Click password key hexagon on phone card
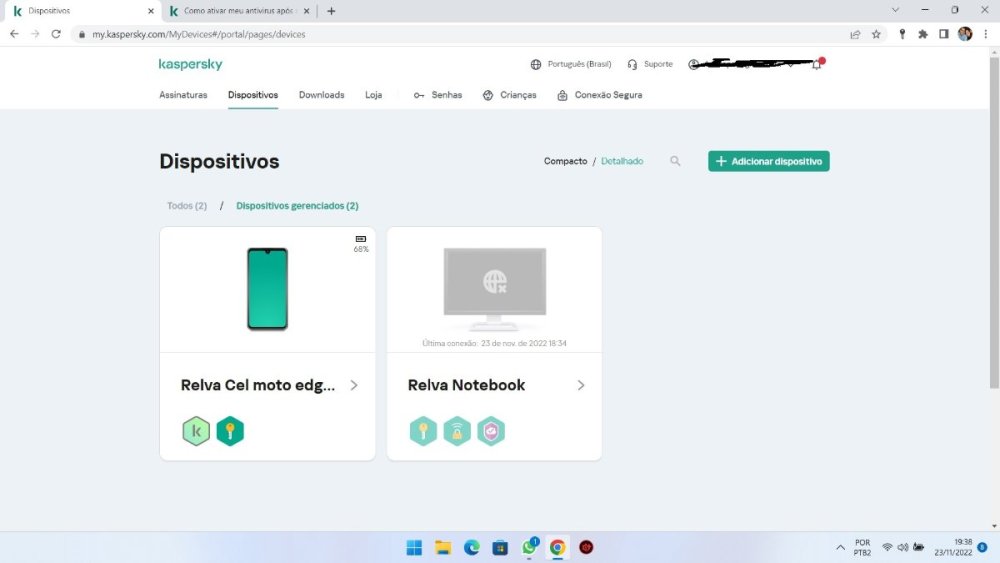 [x=230, y=431]
